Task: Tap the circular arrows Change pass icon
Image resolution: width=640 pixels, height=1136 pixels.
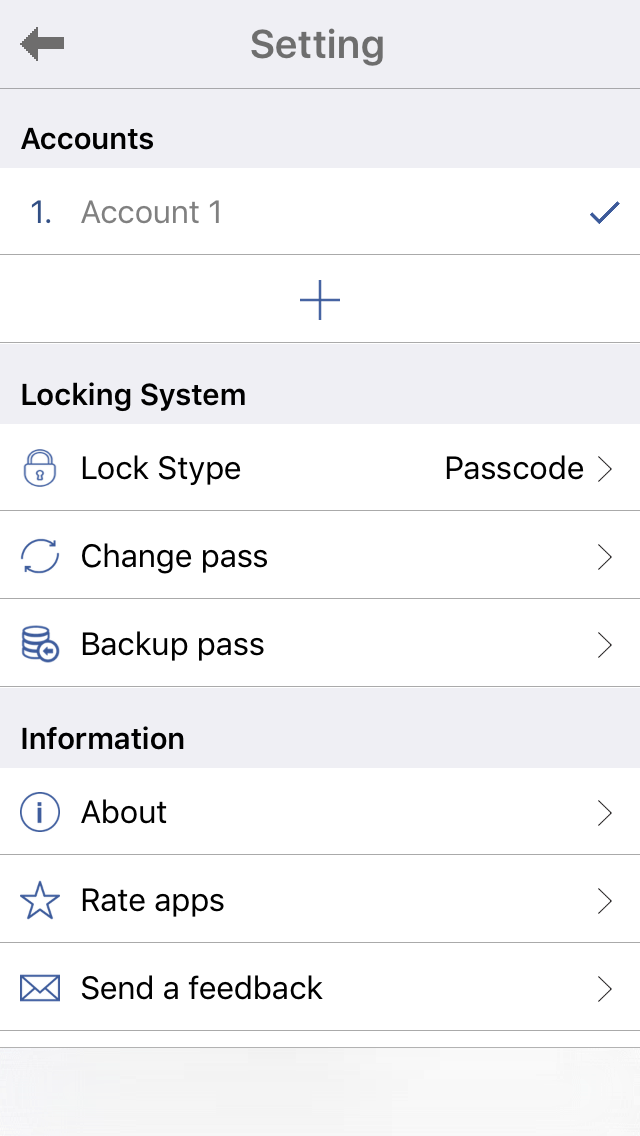Action: 40,556
